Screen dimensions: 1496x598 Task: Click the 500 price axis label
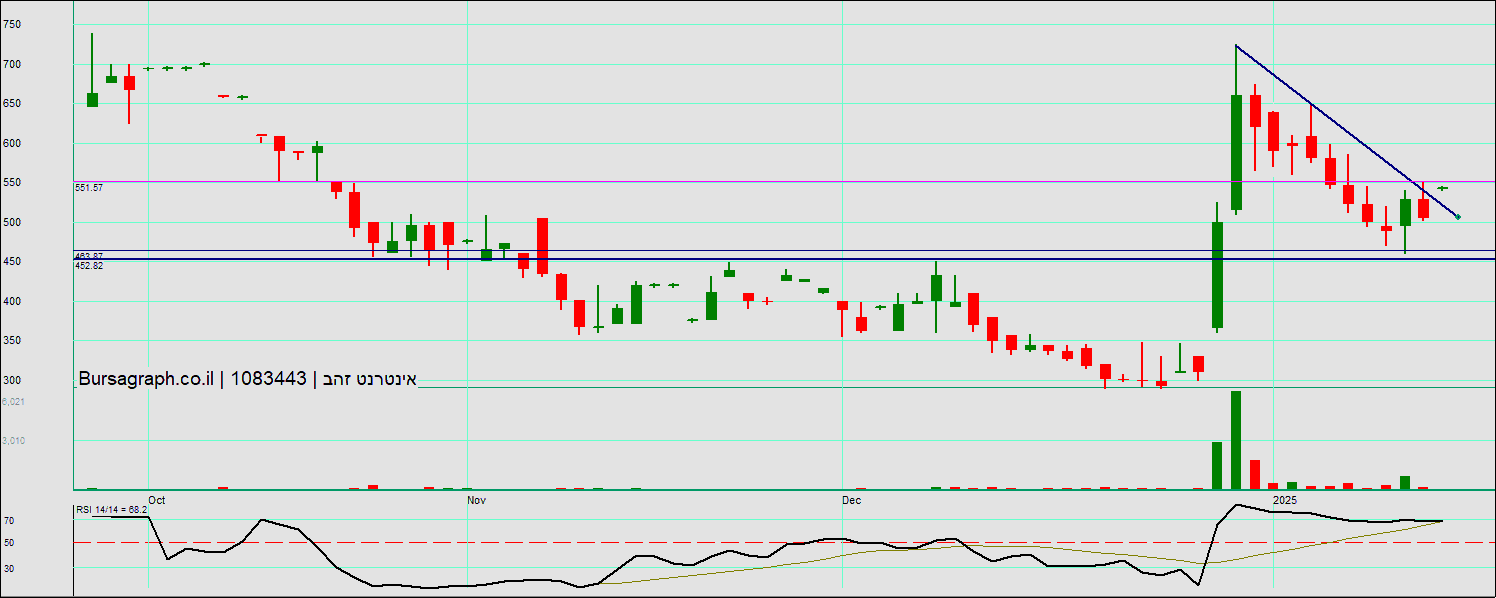coord(11,222)
